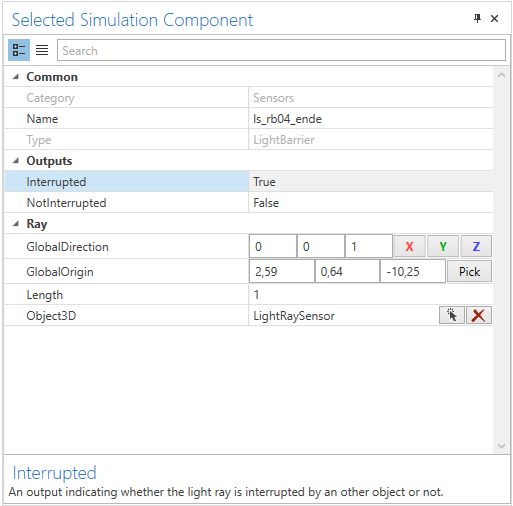
Task: Close the Selected Simulation Component panel
Action: point(494,18)
